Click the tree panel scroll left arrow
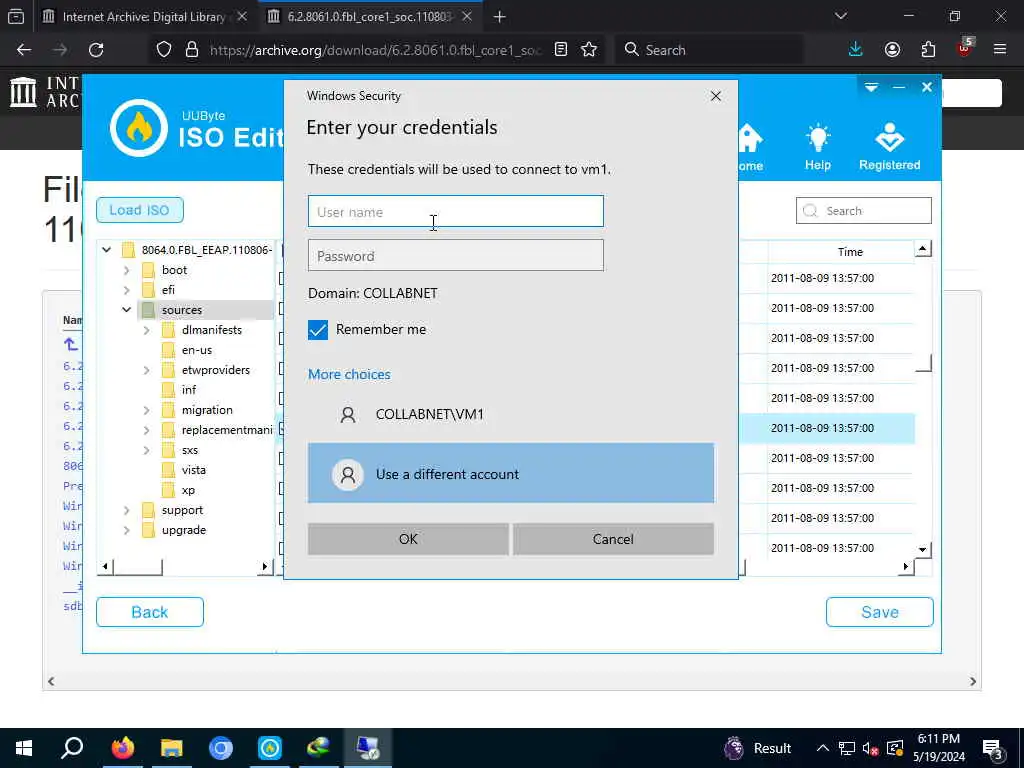 click(105, 566)
